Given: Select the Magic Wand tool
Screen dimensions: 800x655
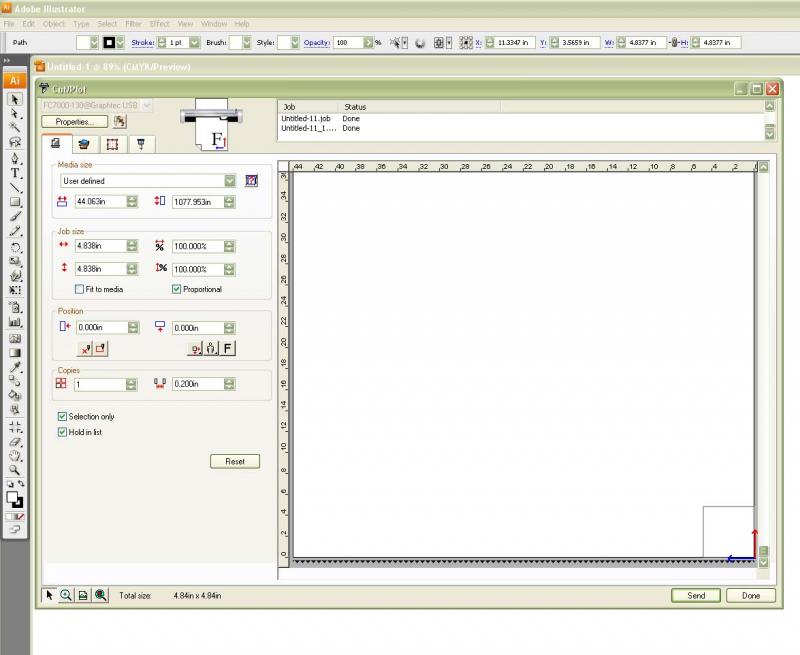Looking at the screenshot, I should click(15, 128).
